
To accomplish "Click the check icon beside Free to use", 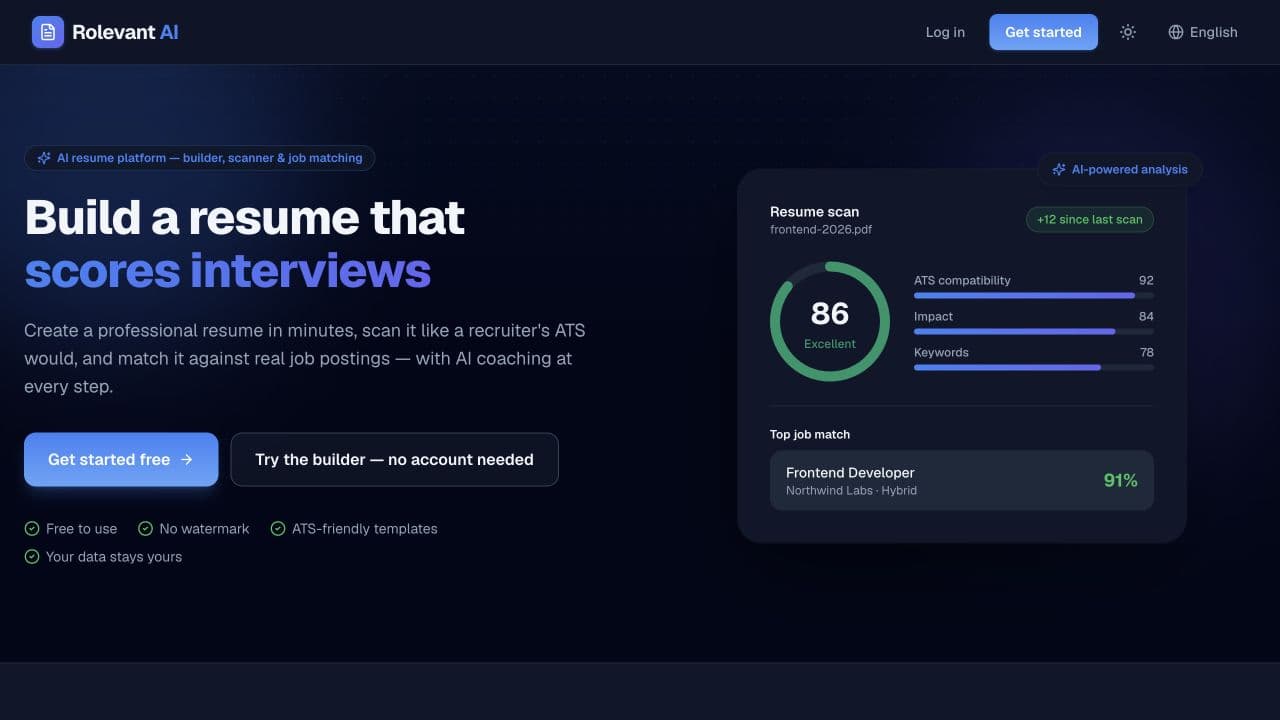I will pyautogui.click(x=32, y=529).
